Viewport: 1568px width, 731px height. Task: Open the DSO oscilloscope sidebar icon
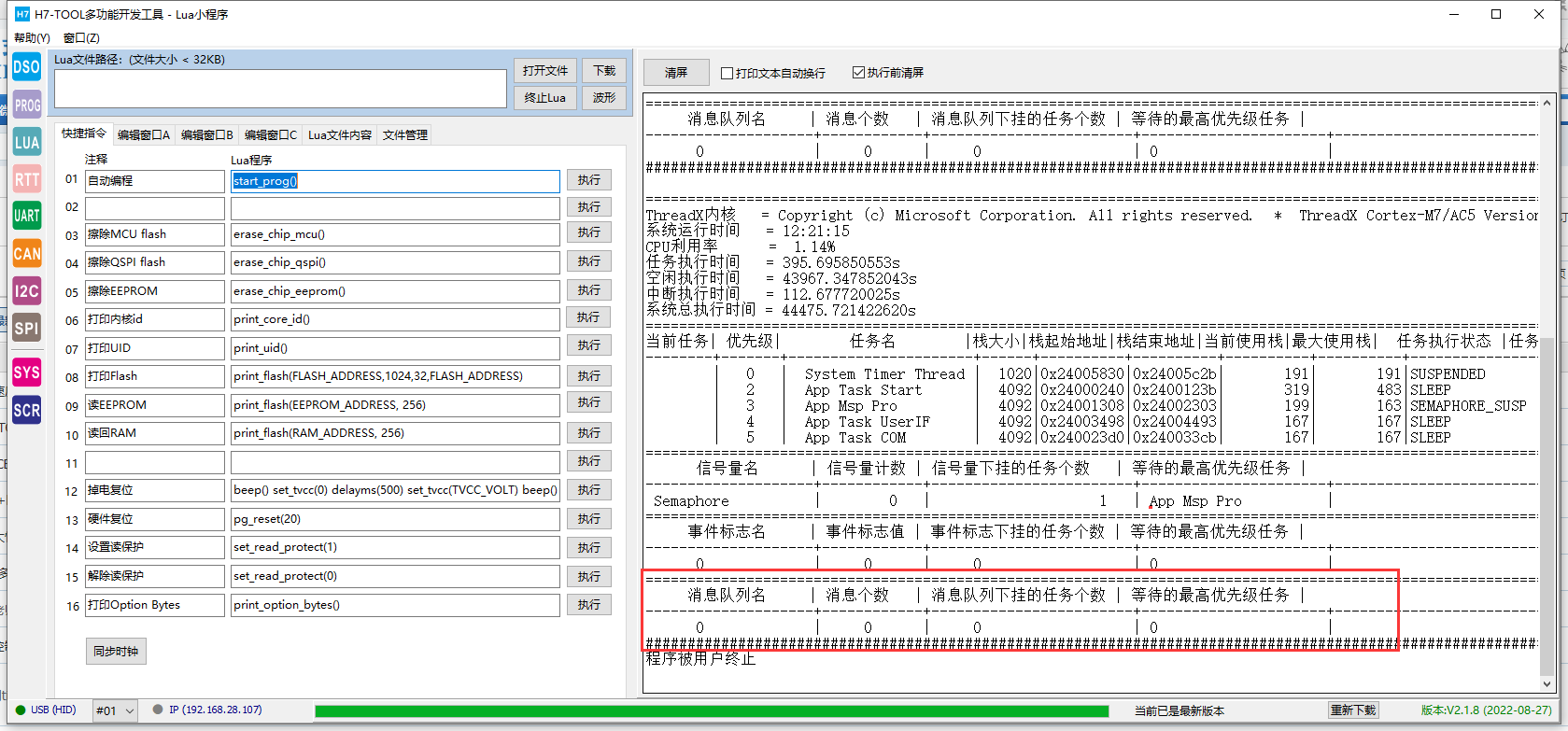pyautogui.click(x=26, y=67)
